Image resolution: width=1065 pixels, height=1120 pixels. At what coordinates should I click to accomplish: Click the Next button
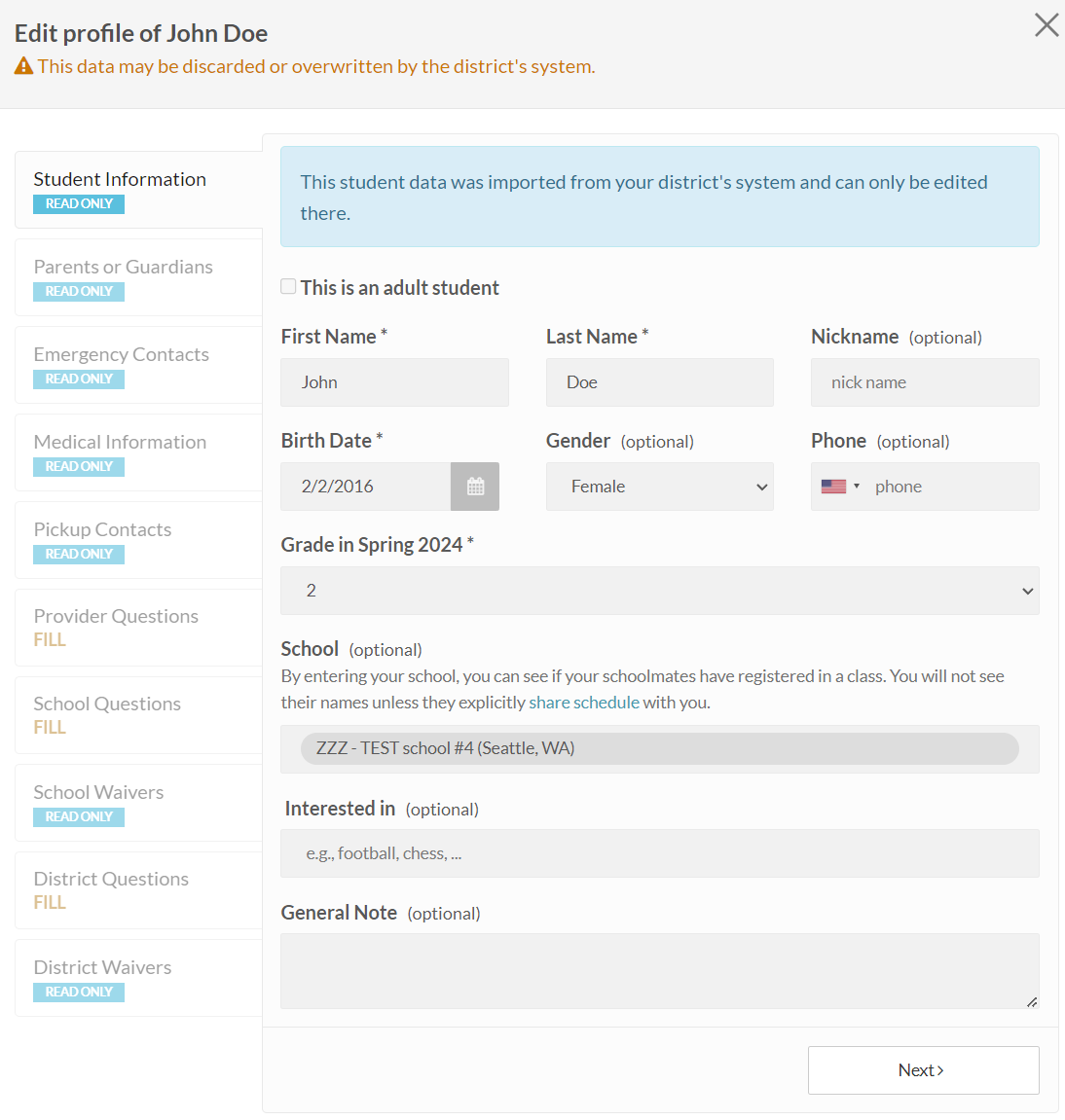click(924, 1070)
